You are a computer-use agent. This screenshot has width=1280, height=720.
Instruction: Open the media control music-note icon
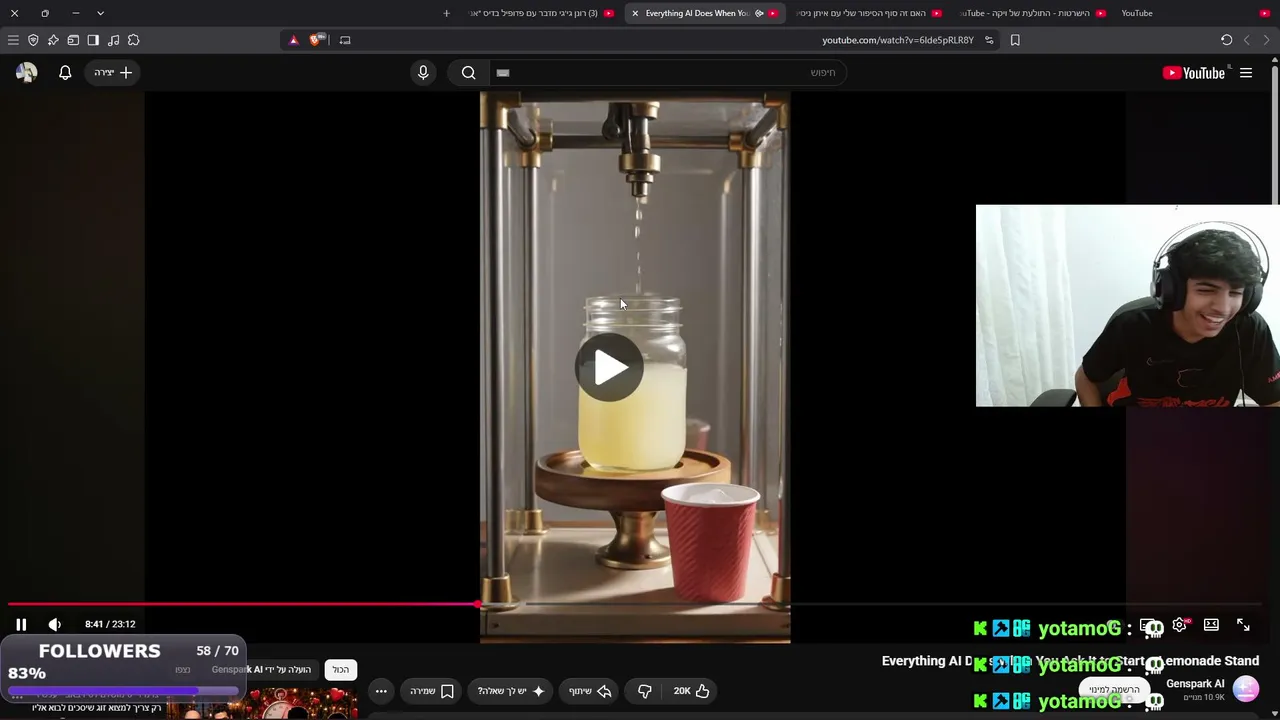113,40
